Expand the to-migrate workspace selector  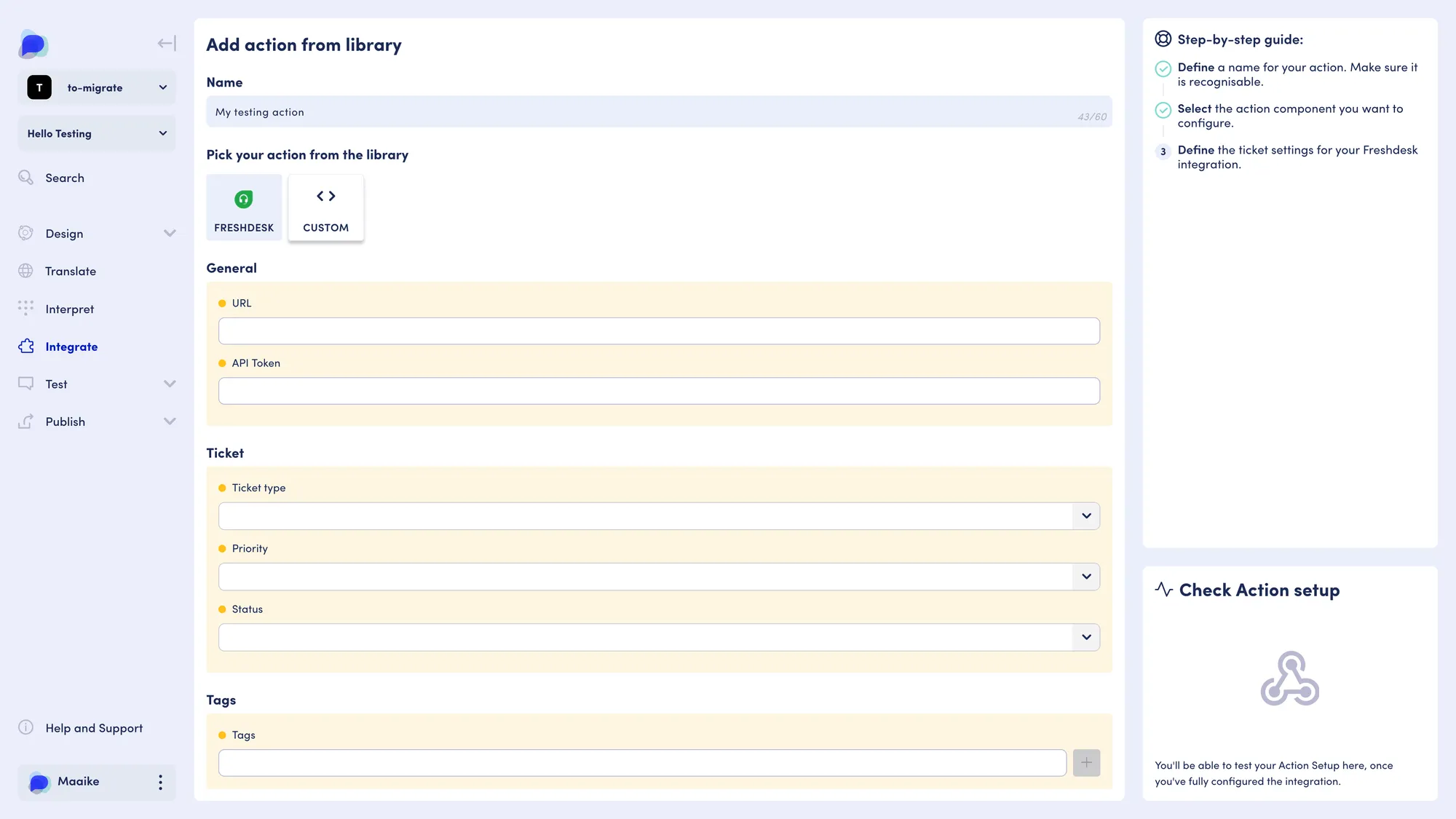click(97, 87)
